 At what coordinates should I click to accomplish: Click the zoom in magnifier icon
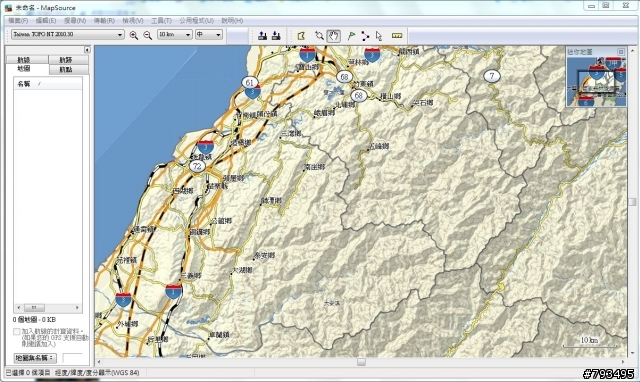click(x=133, y=36)
